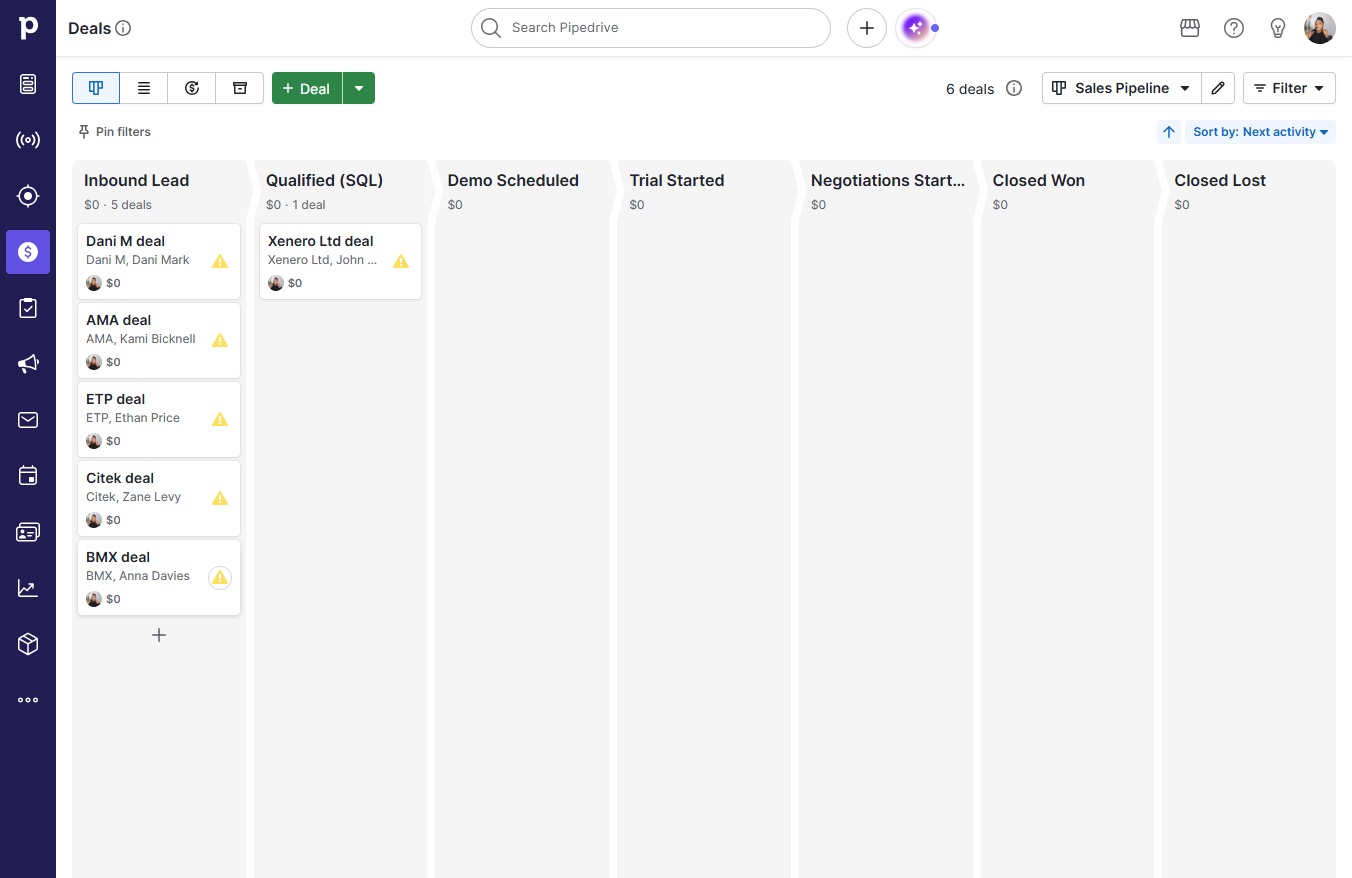This screenshot has height=878, width=1352.
Task: Open the Help question mark icon
Action: pos(1234,28)
